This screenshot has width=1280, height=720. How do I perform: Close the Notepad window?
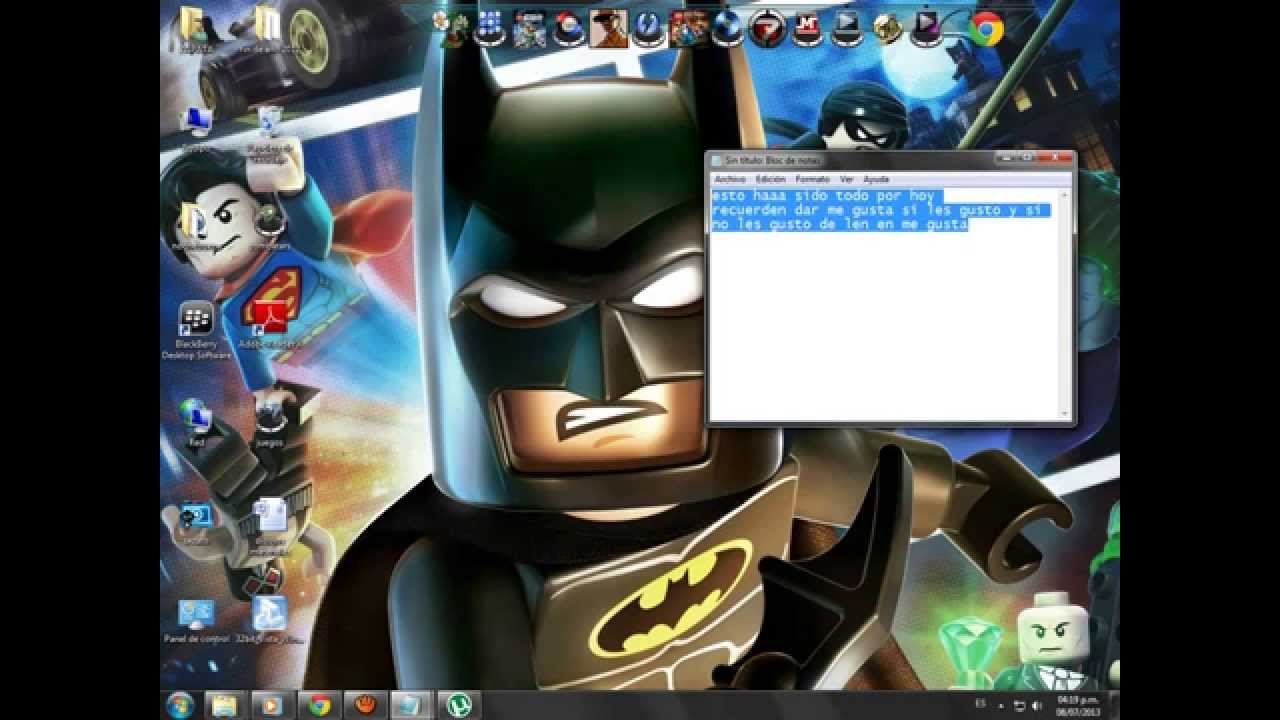[x=1056, y=159]
